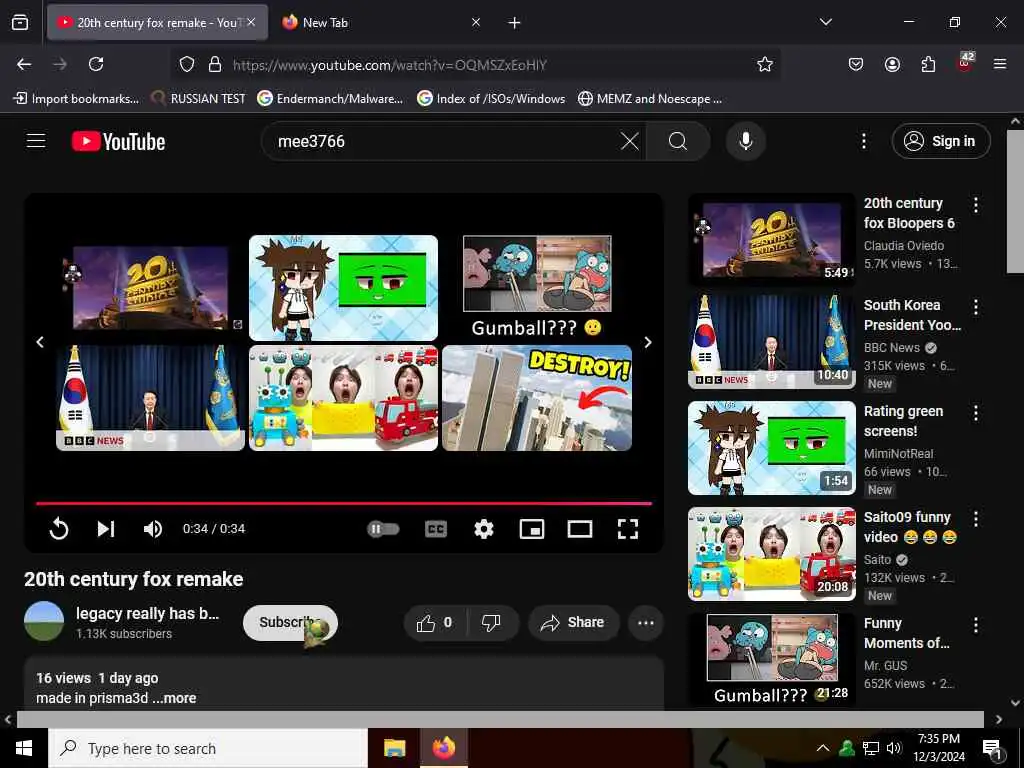
Task: Enter full screen mode
Action: 628,528
